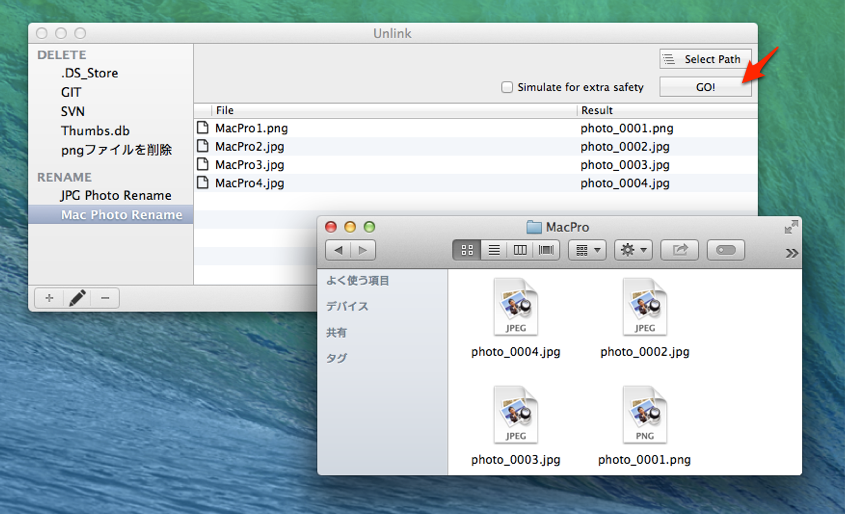Select the GIT delete rule
845x514 pixels.
[x=71, y=92]
